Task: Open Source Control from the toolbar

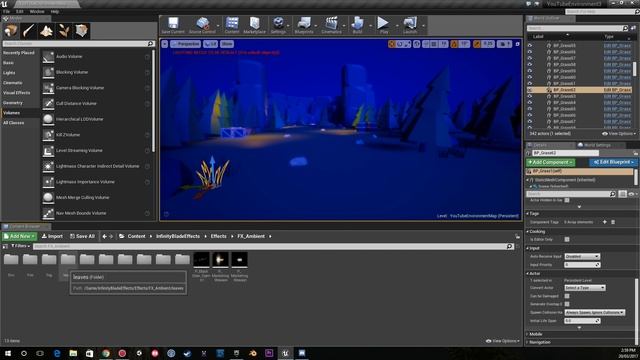Action: [202, 25]
